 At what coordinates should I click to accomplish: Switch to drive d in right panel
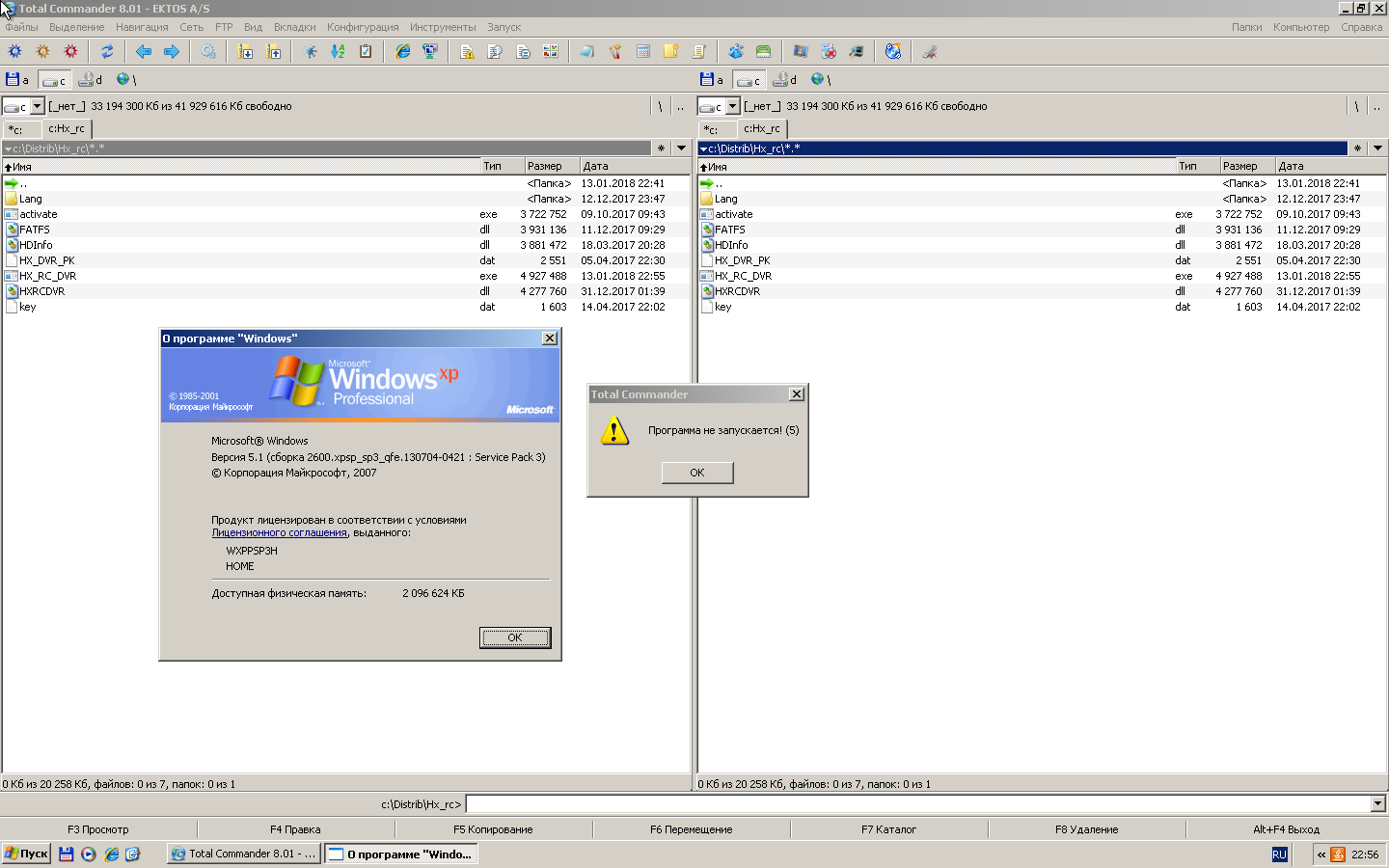click(784, 80)
